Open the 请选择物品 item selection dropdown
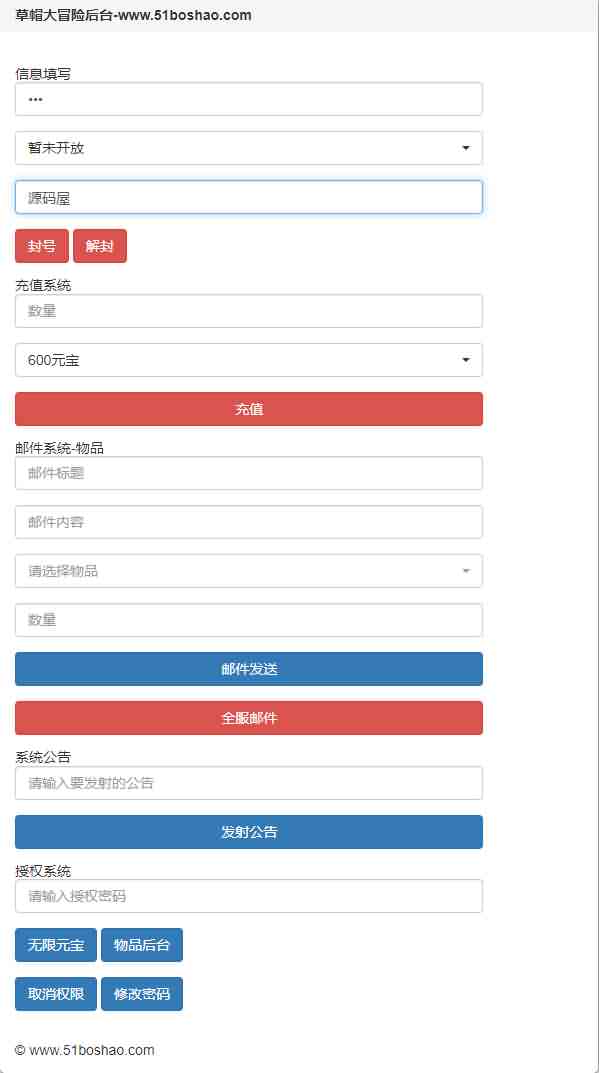This screenshot has width=599, height=1073. 248,570
